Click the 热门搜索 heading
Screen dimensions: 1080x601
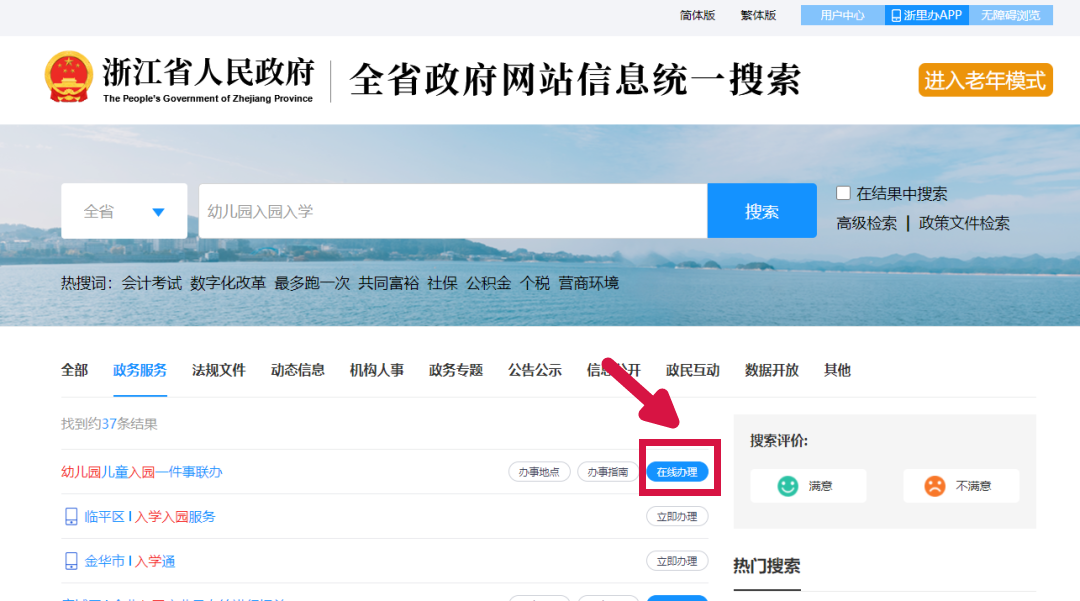(x=767, y=566)
